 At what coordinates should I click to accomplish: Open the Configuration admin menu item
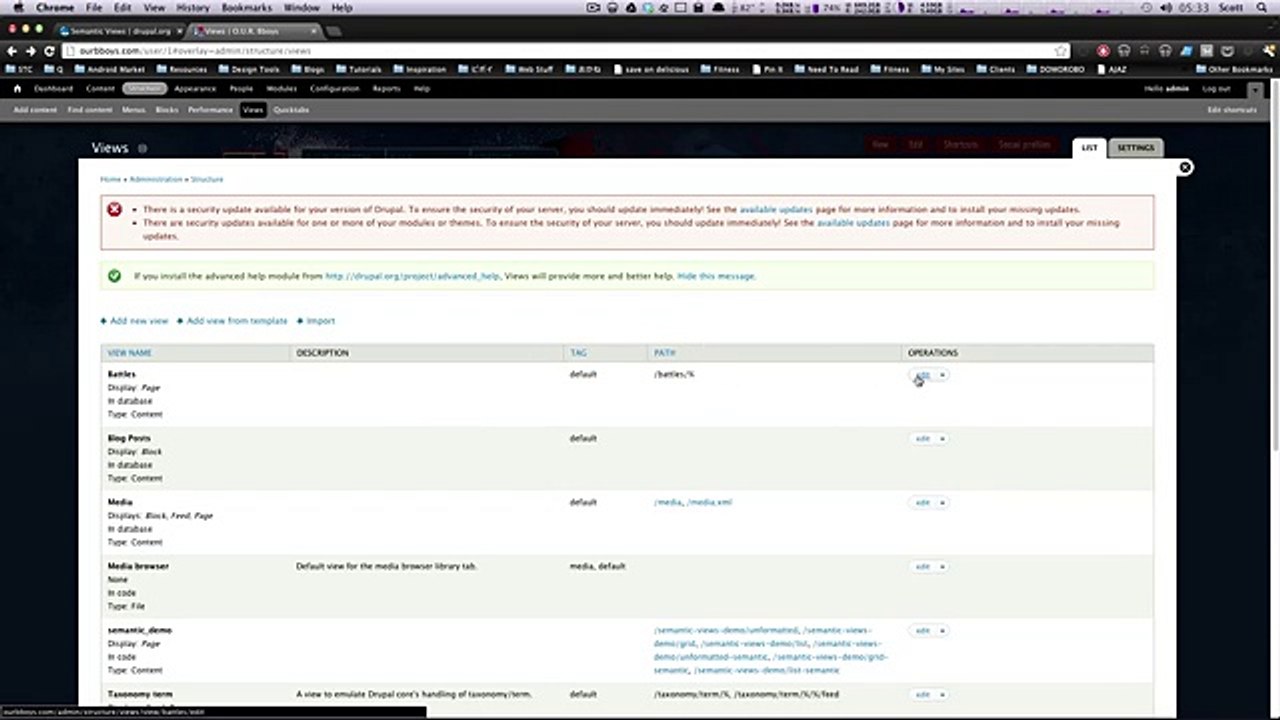[335, 88]
